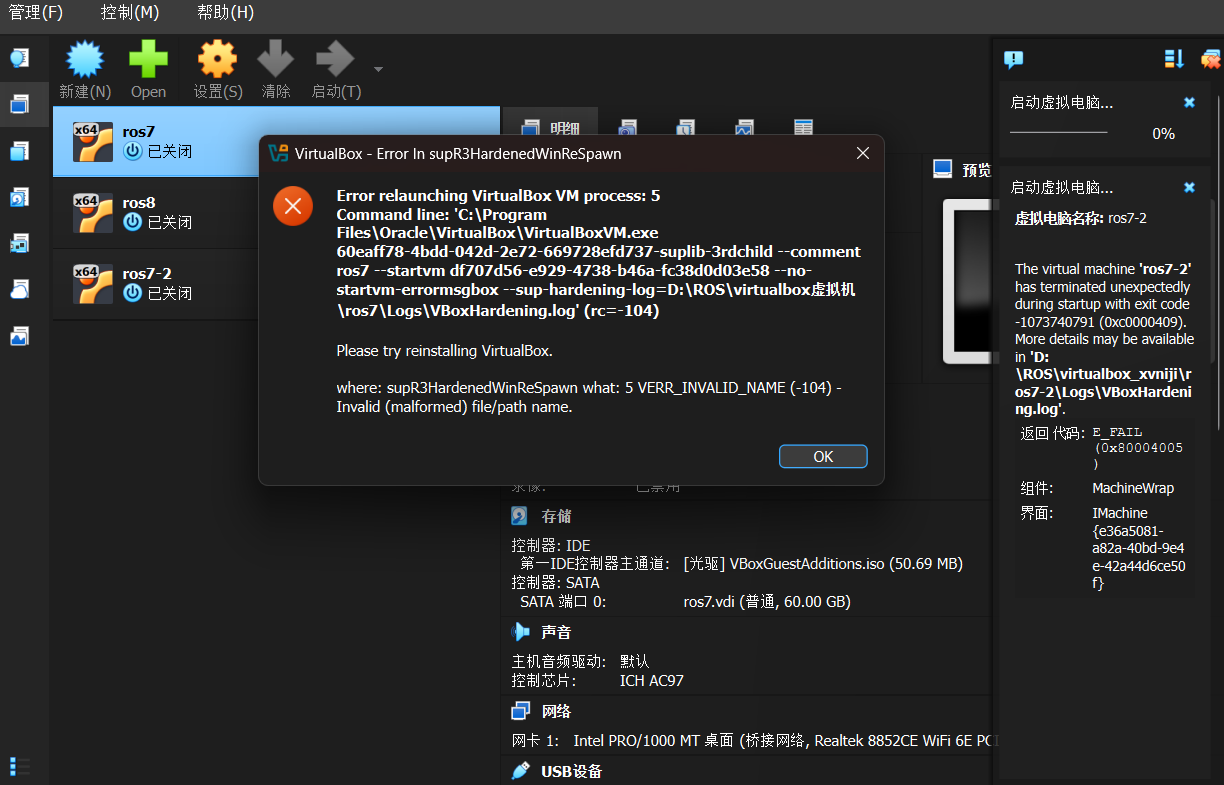Click the USB设备 section header

click(x=571, y=771)
